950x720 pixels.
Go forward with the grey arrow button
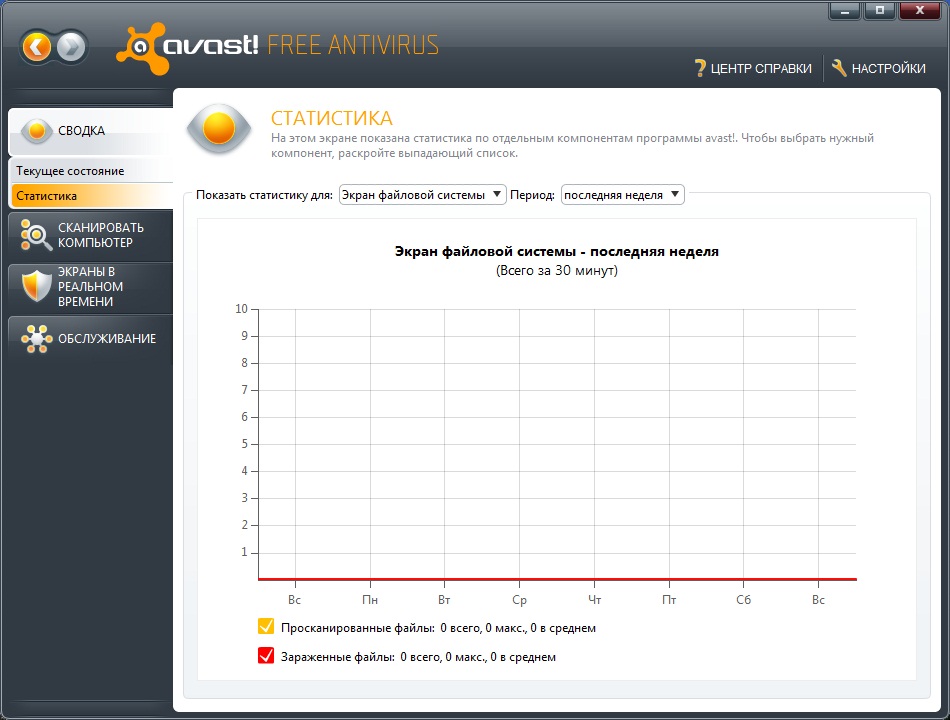tap(71, 47)
